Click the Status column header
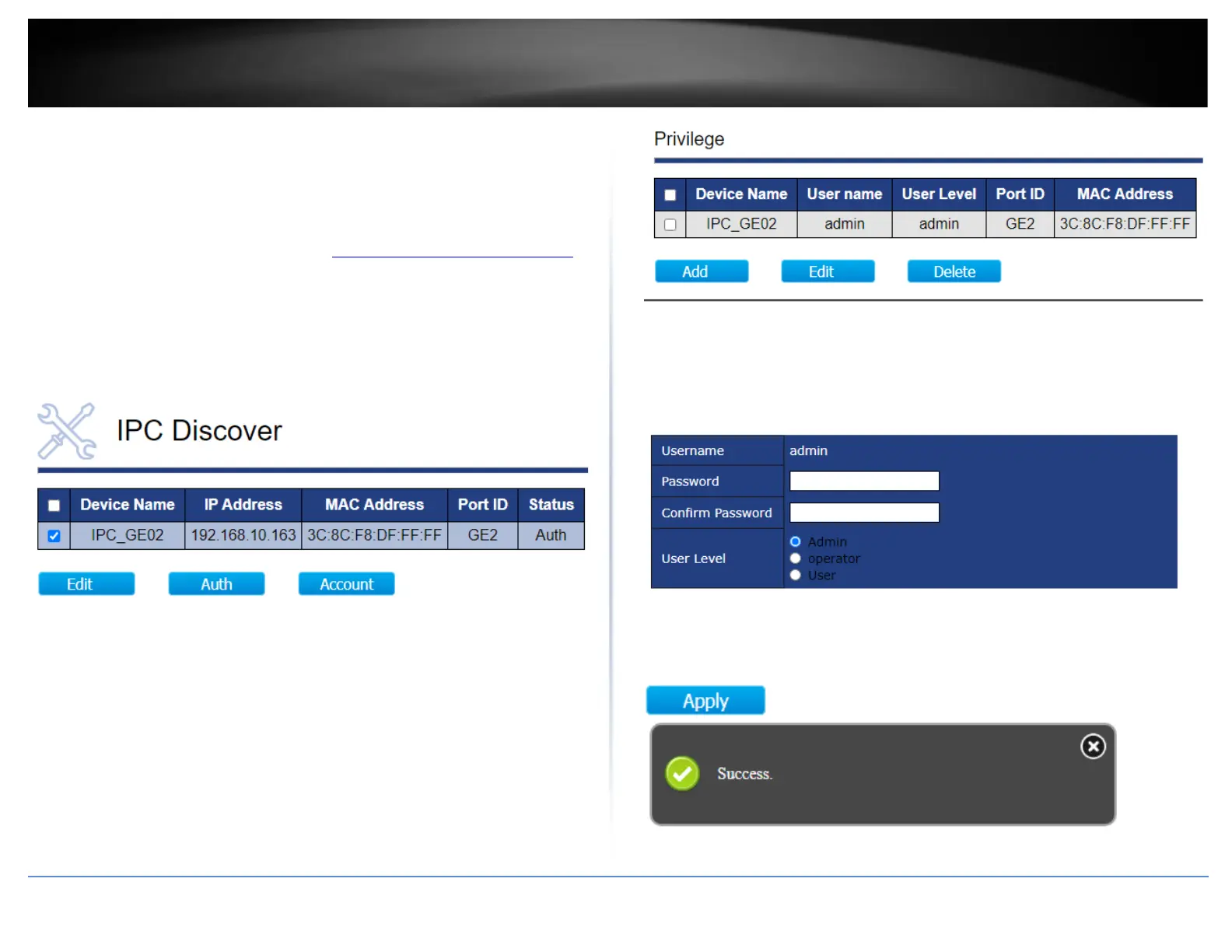 point(551,505)
